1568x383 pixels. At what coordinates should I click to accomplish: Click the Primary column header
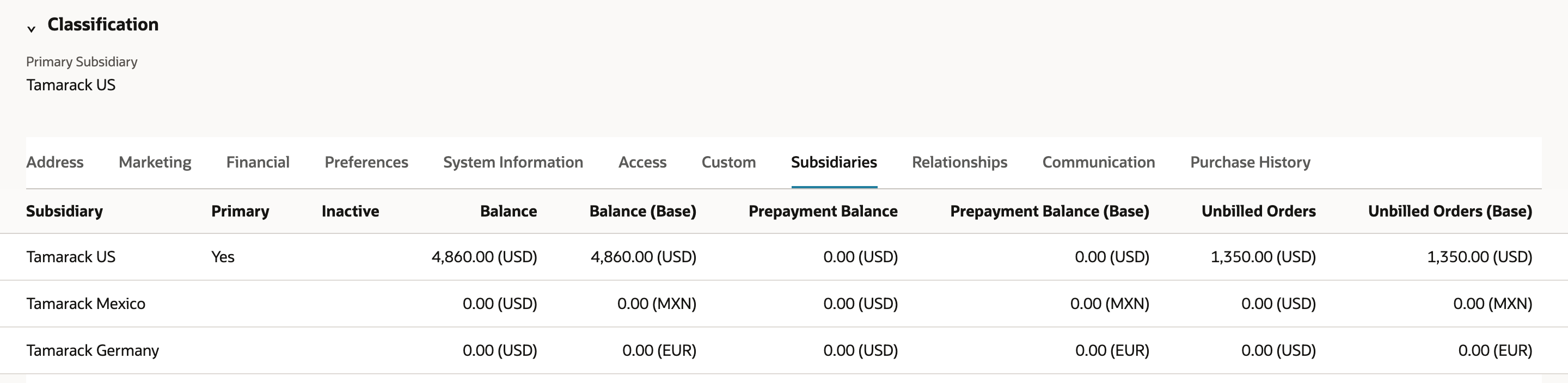[x=241, y=211]
